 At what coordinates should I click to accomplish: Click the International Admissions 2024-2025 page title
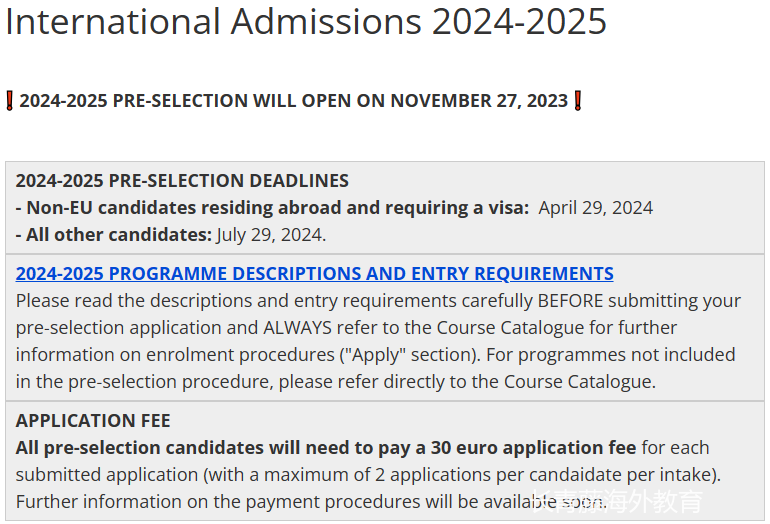click(306, 22)
